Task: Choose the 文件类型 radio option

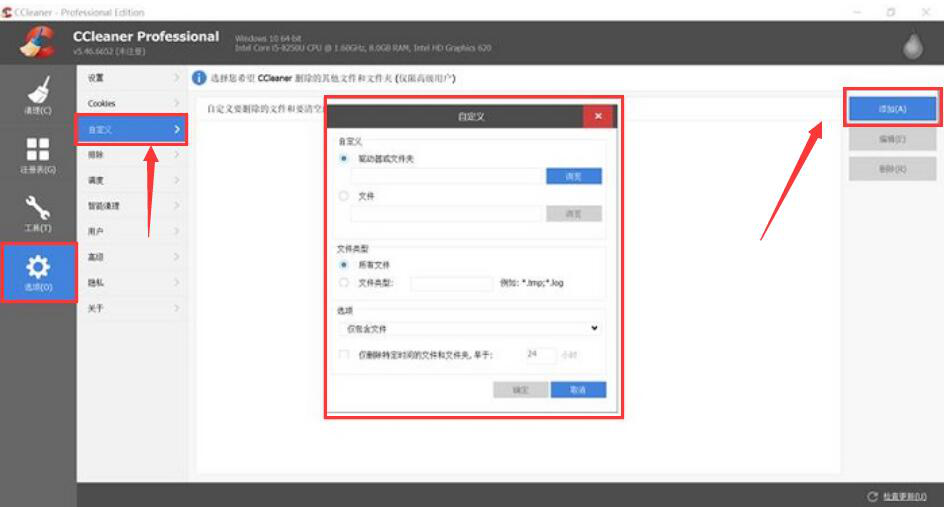Action: coord(344,282)
